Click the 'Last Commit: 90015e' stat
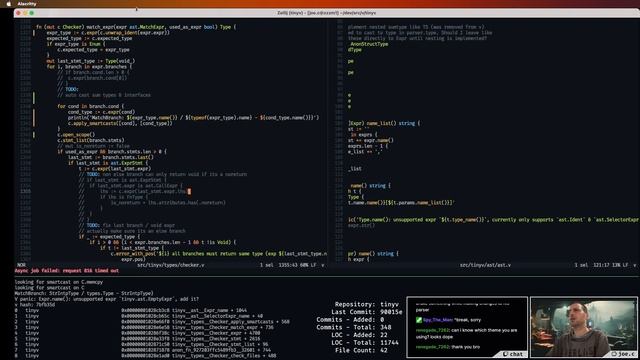 point(367,312)
